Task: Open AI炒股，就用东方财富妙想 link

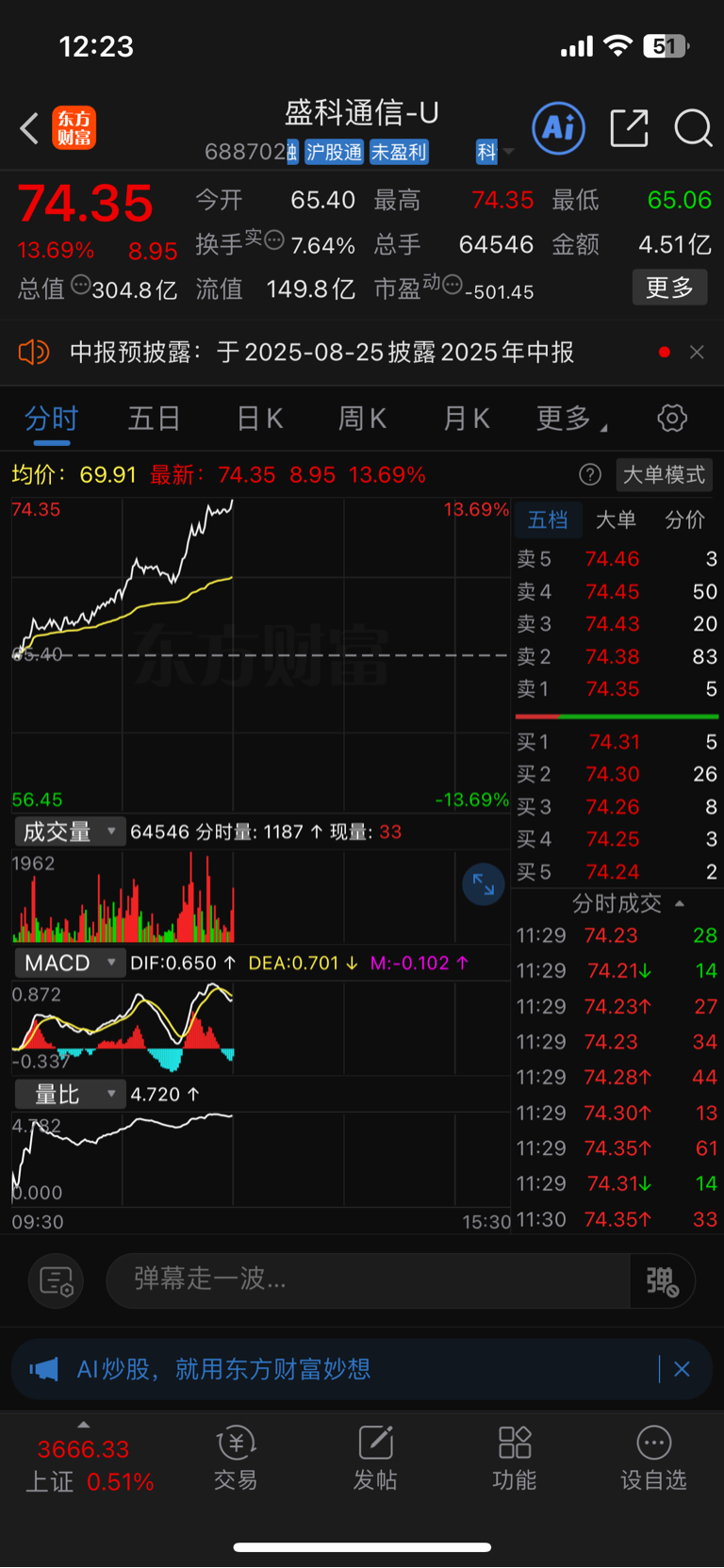Action: point(223,1368)
